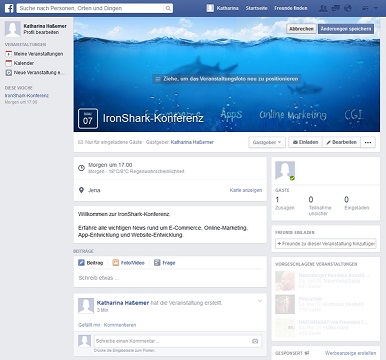Click Katharina name in top navigation
Viewport: 386px width, 360px height.
[x=228, y=8]
